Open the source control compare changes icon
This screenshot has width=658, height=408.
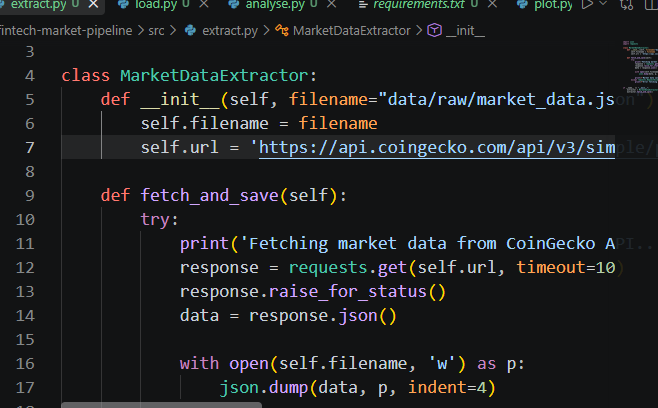point(627,5)
